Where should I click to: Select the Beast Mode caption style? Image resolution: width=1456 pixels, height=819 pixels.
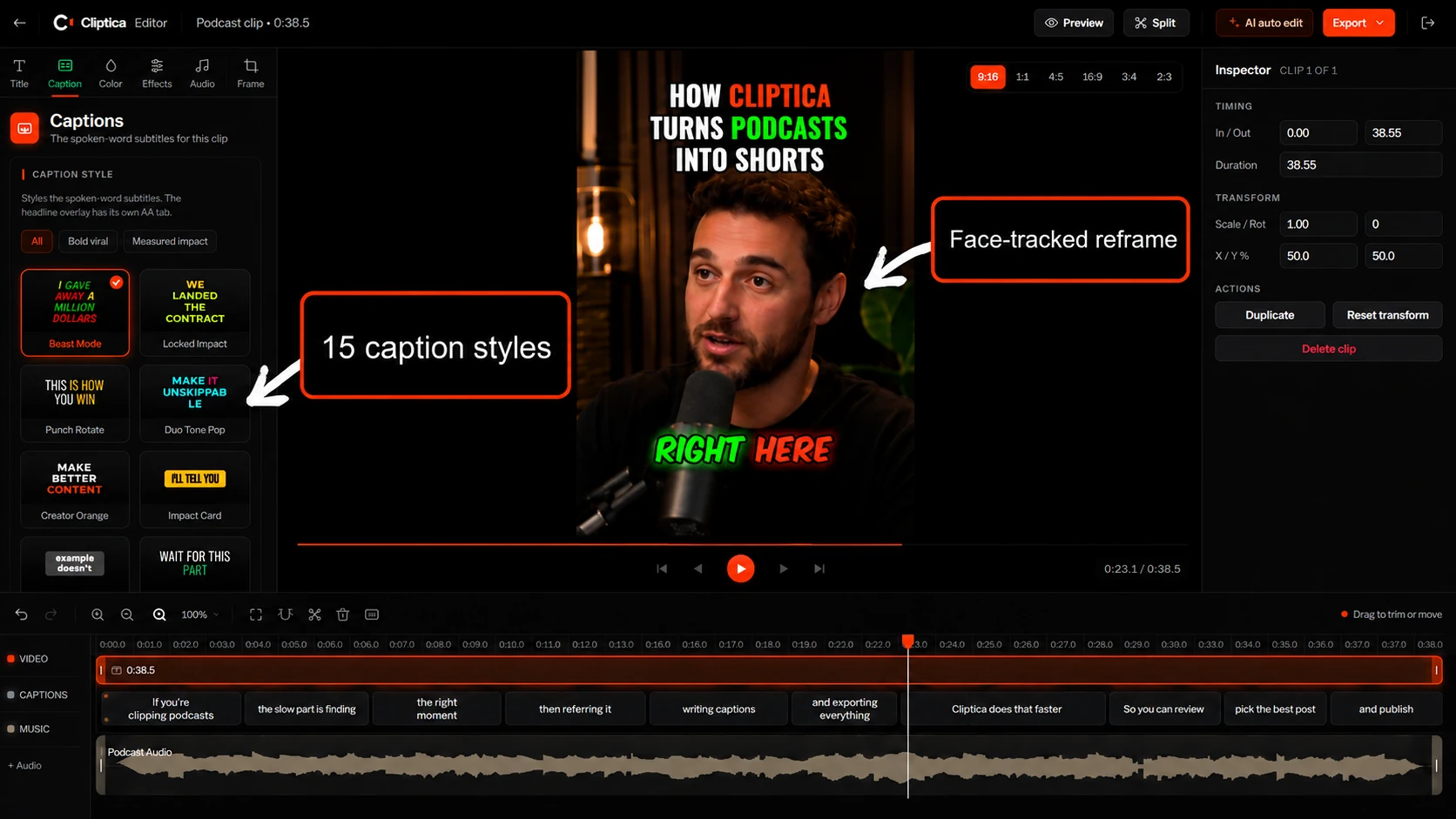[75, 312]
